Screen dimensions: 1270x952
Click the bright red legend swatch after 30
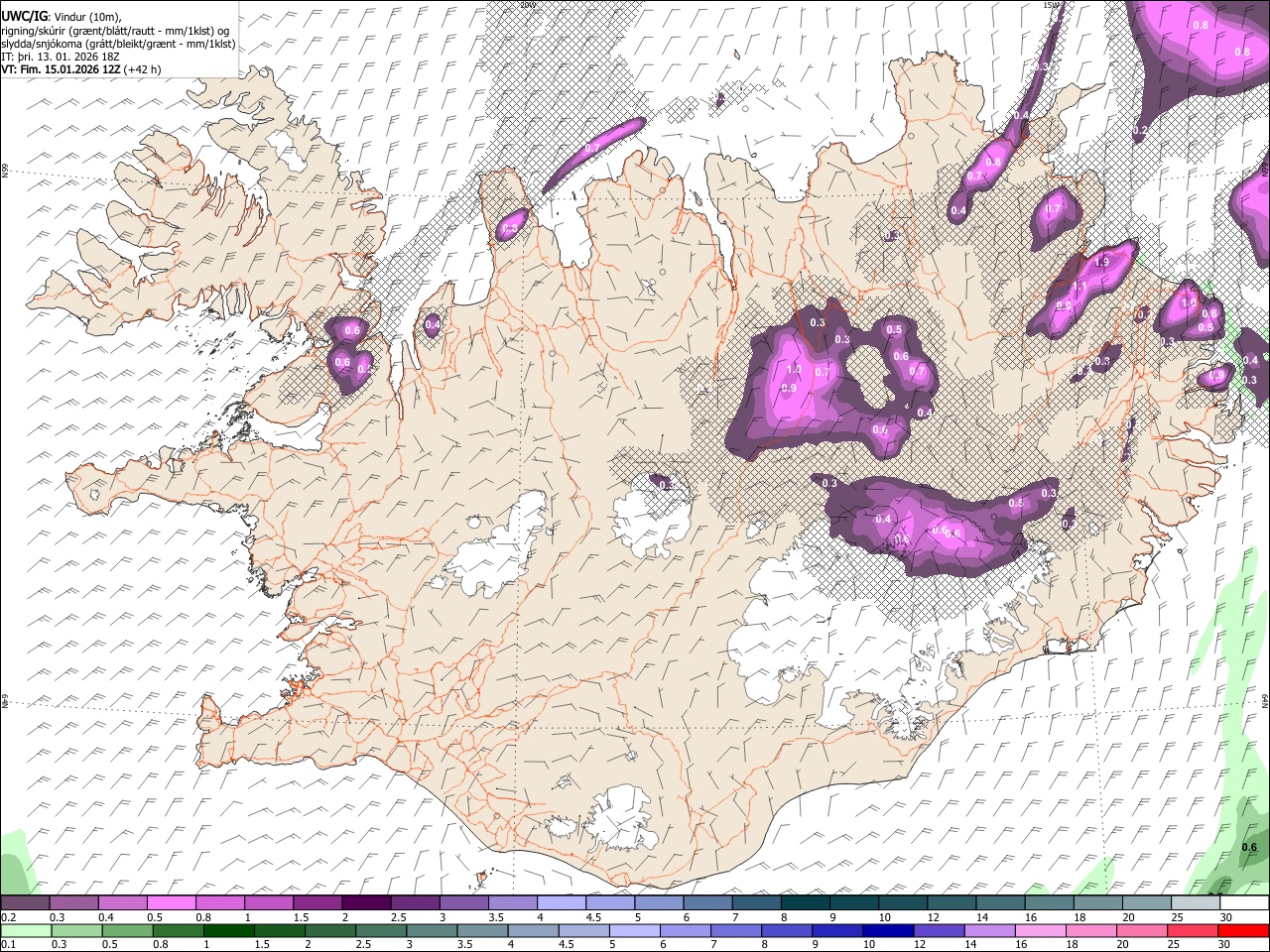1242,930
